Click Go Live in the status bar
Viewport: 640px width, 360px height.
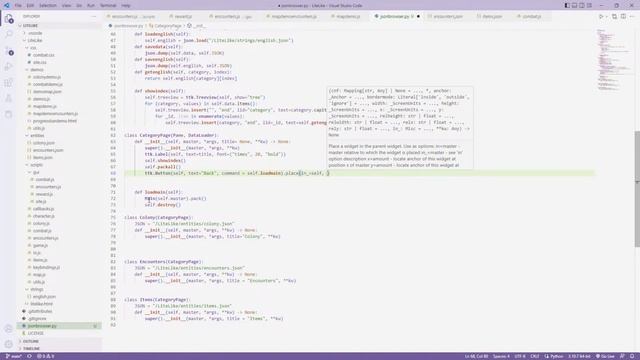click(x=606, y=356)
